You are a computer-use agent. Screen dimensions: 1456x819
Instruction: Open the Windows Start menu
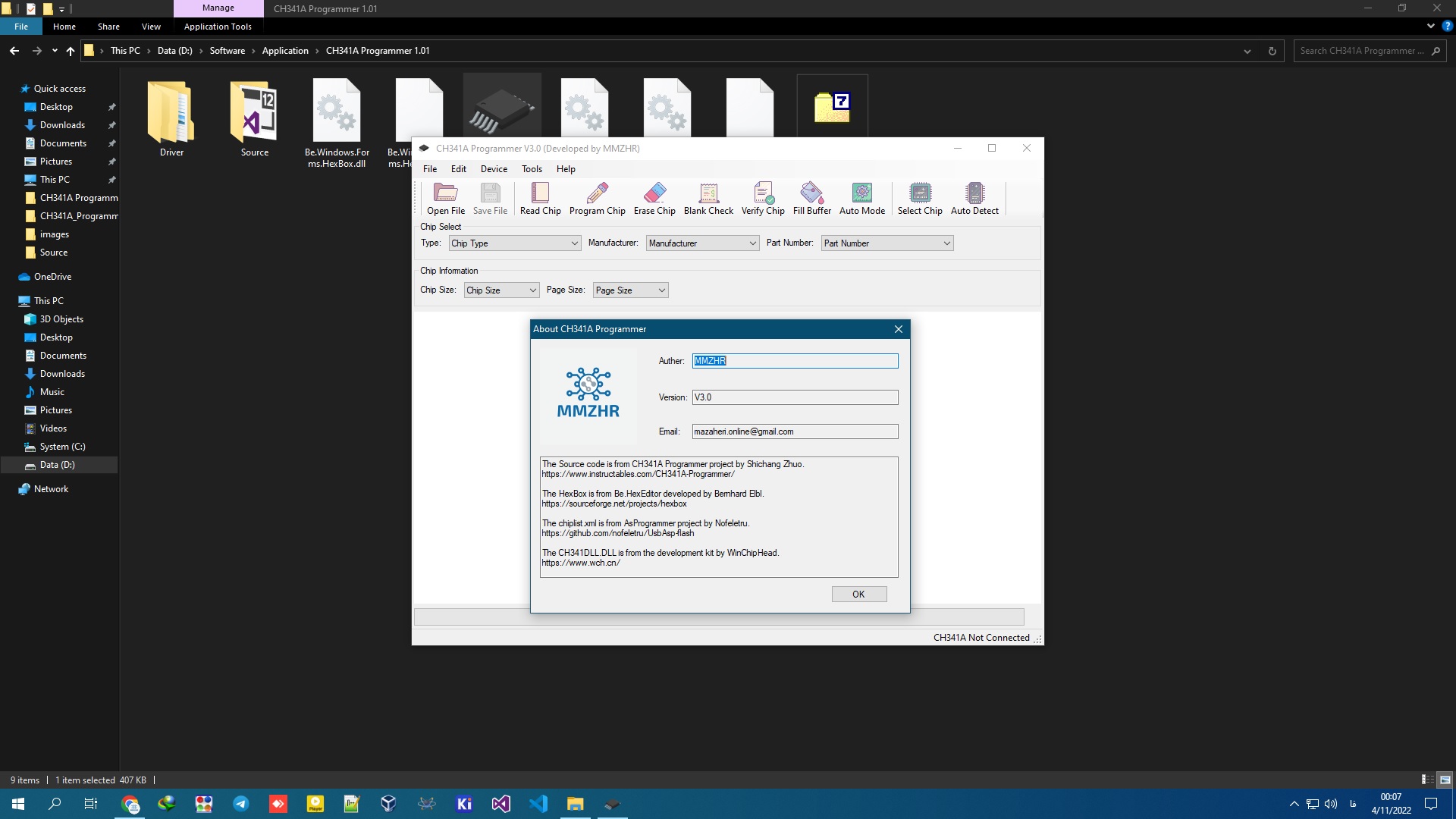[18, 804]
